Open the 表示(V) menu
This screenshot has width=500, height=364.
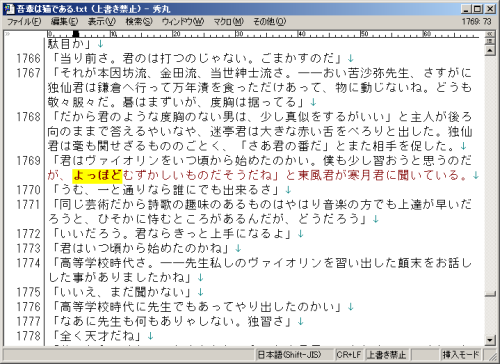pos(101,22)
